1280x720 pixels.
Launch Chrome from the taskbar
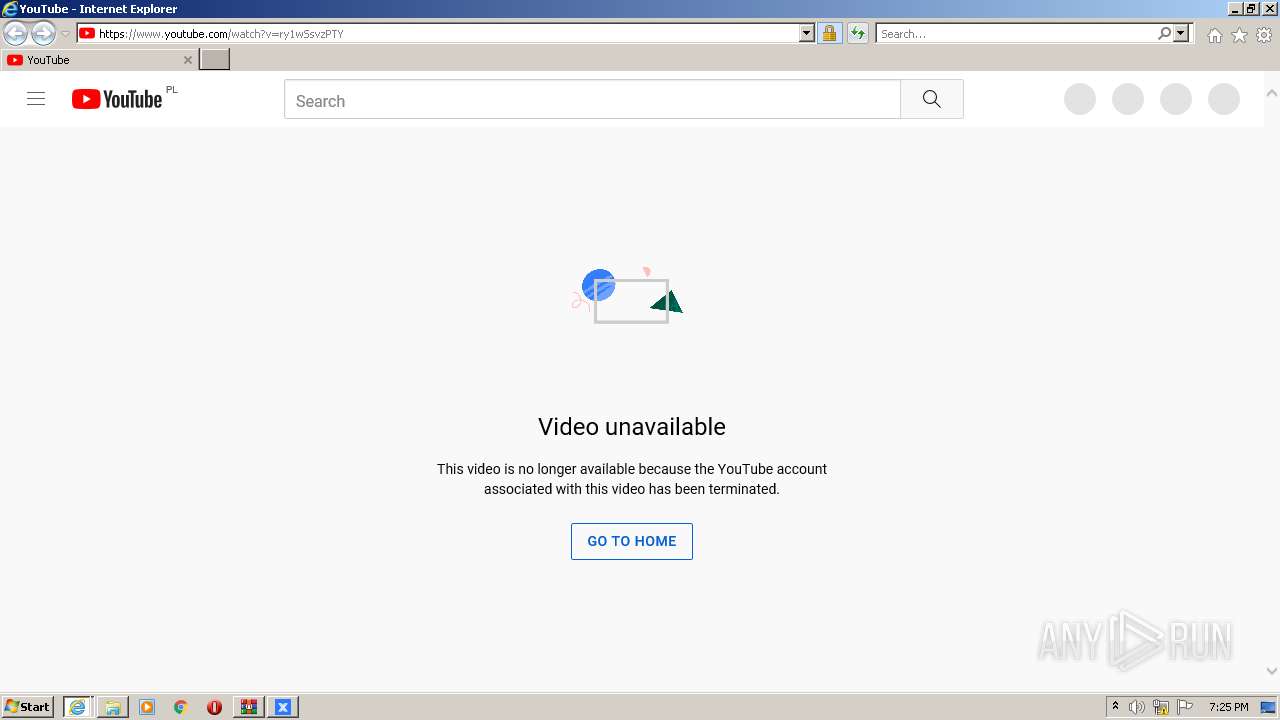[x=181, y=707]
